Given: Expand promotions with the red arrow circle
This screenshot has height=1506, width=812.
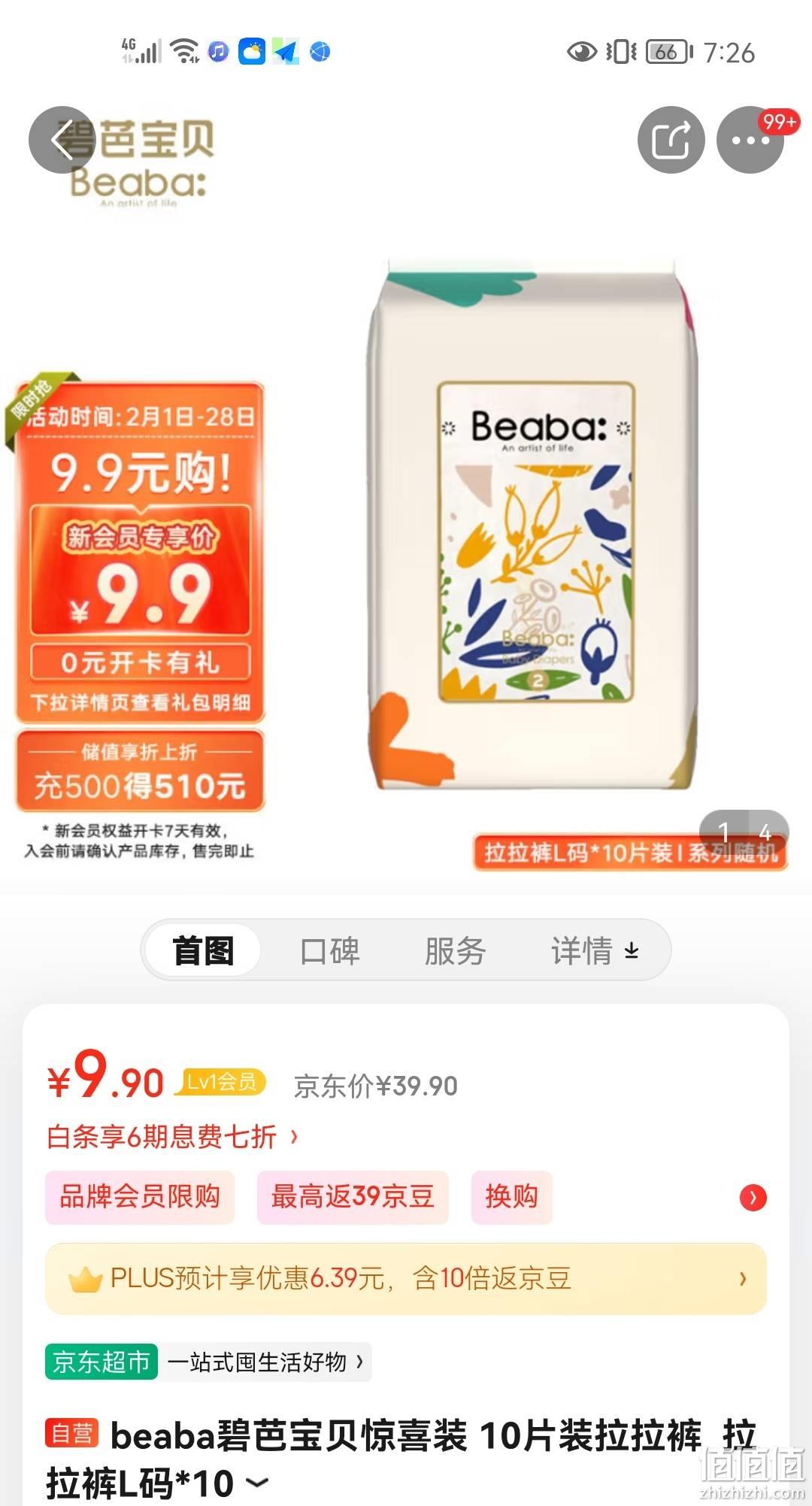Looking at the screenshot, I should 753,1197.
